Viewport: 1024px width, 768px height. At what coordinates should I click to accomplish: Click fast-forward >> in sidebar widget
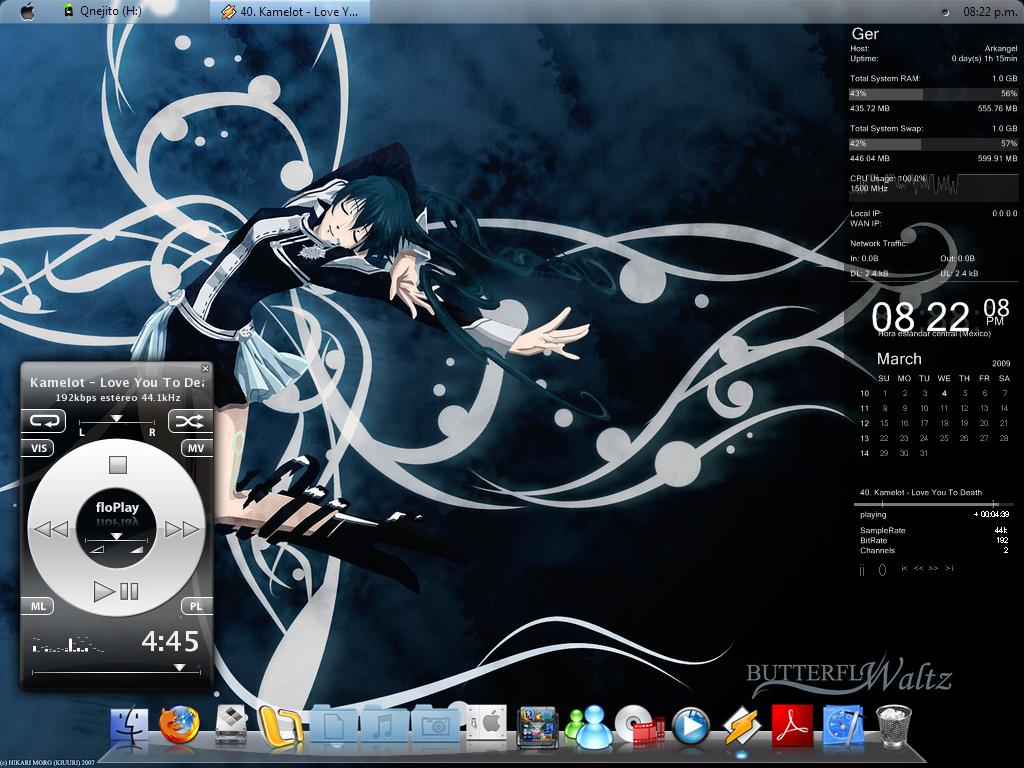coord(934,568)
